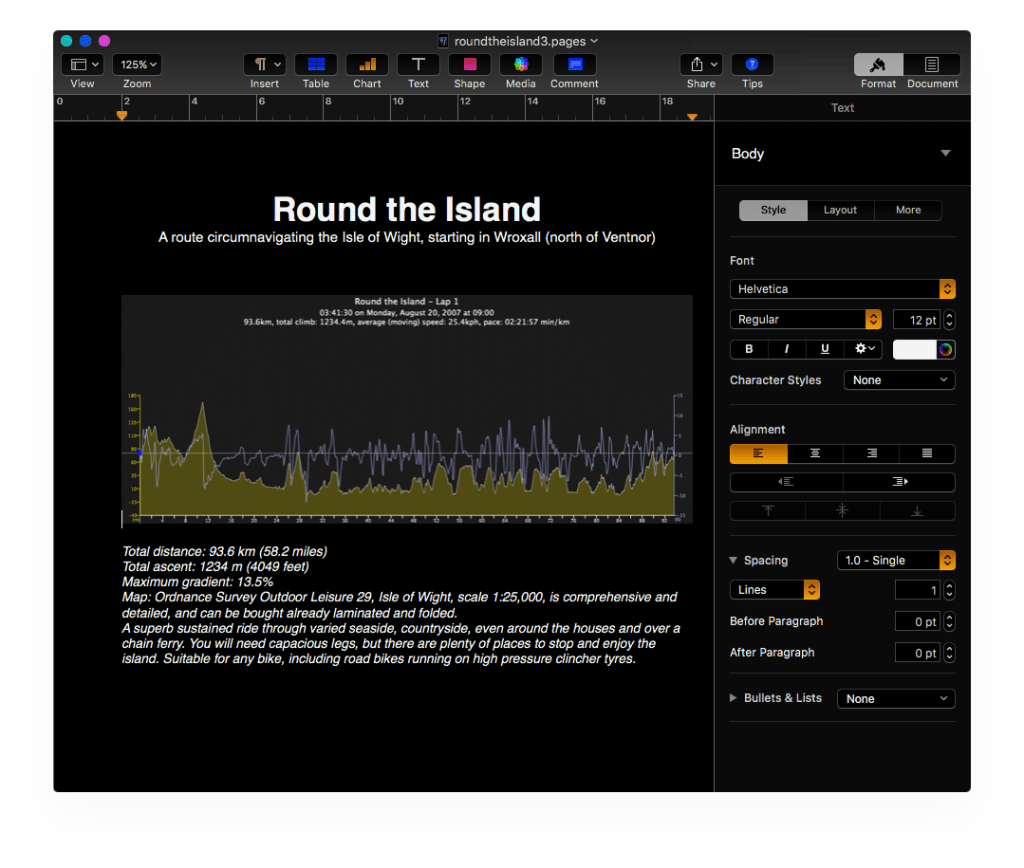Open the Media browser icon
Image resolution: width=1024 pixels, height=868 pixels.
tap(520, 65)
